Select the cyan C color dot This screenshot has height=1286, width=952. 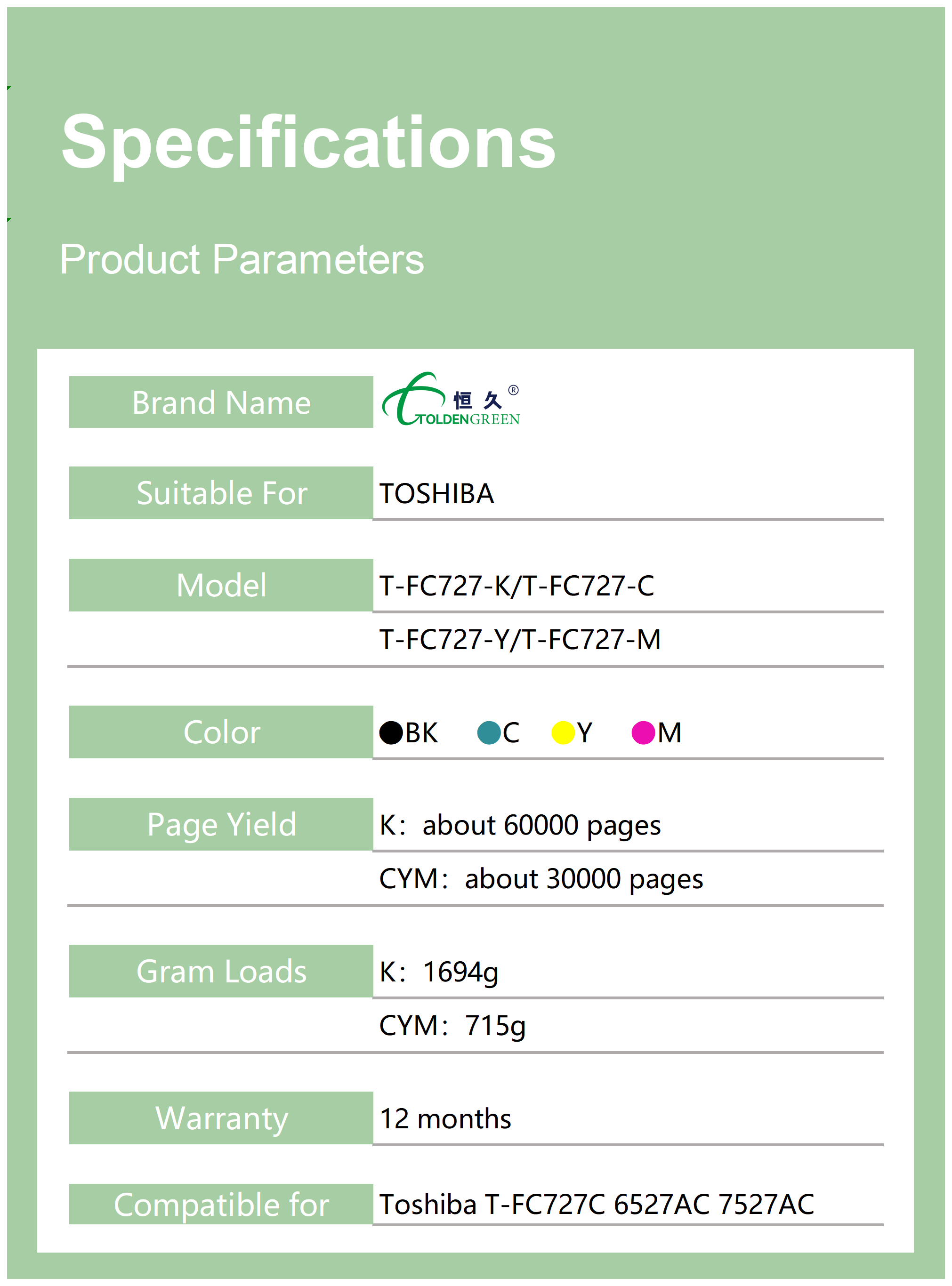(489, 732)
